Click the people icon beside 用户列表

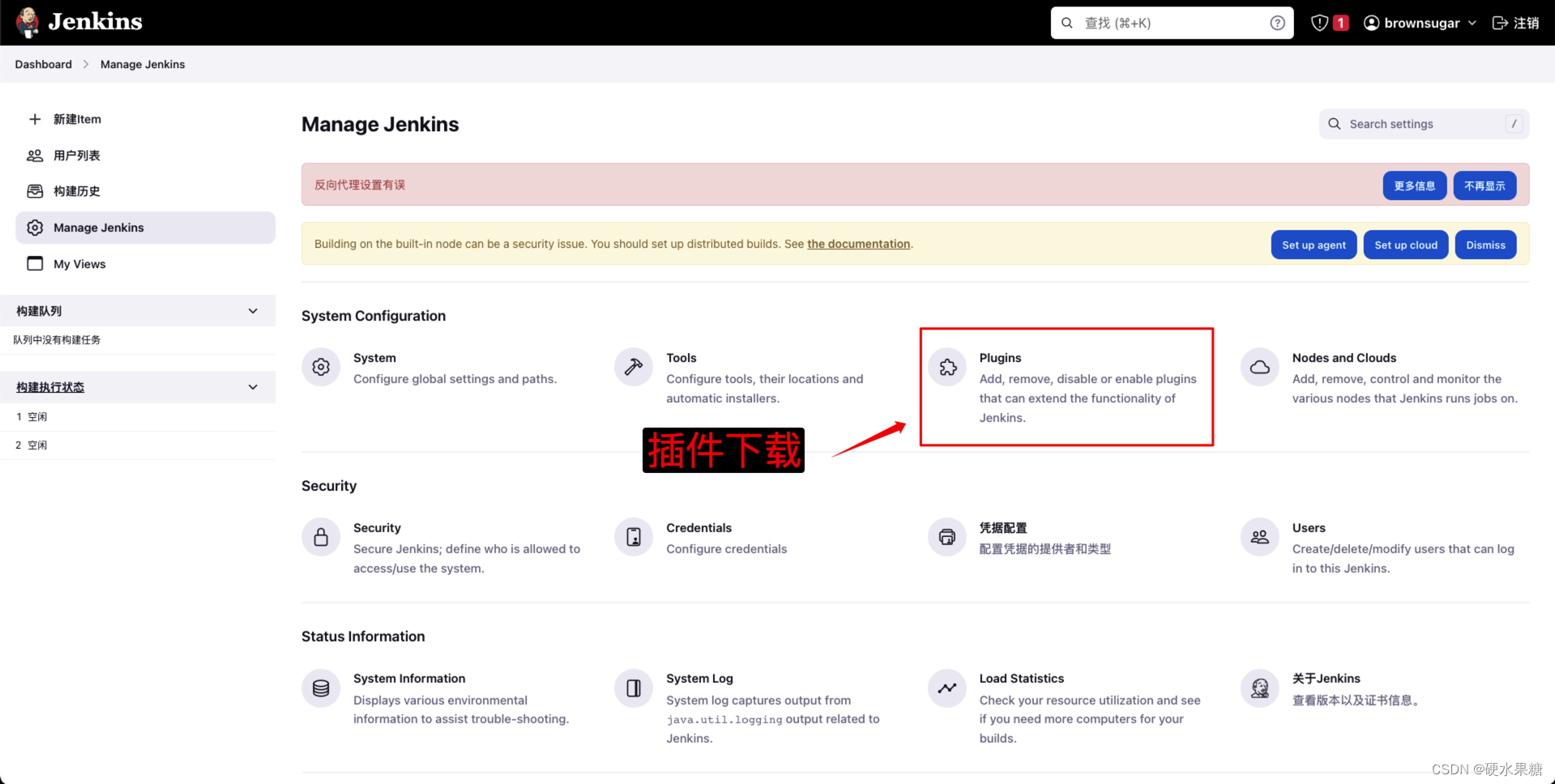[x=35, y=156]
